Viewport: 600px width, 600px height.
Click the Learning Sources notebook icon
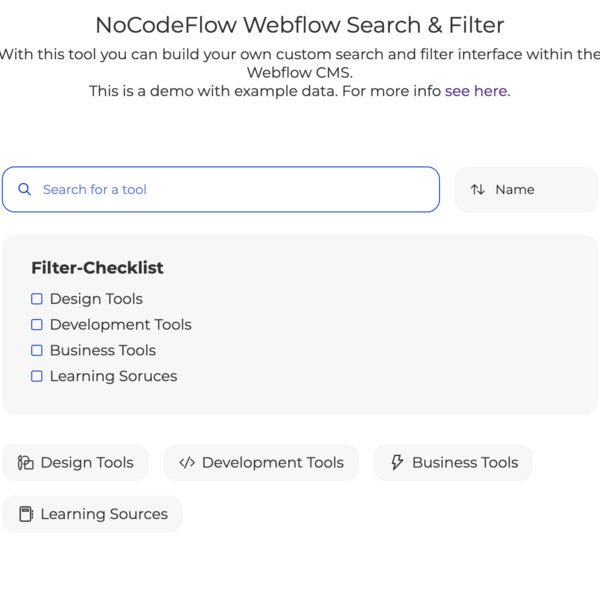pos(25,514)
